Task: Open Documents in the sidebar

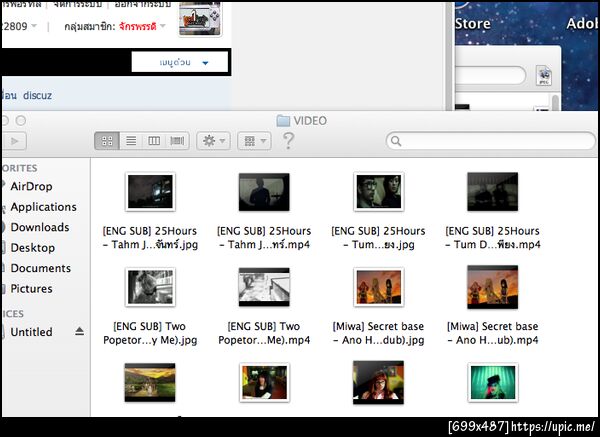Action: [x=41, y=268]
